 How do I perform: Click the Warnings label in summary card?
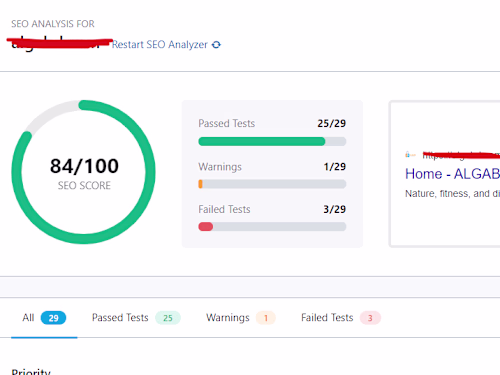pyautogui.click(x=220, y=167)
